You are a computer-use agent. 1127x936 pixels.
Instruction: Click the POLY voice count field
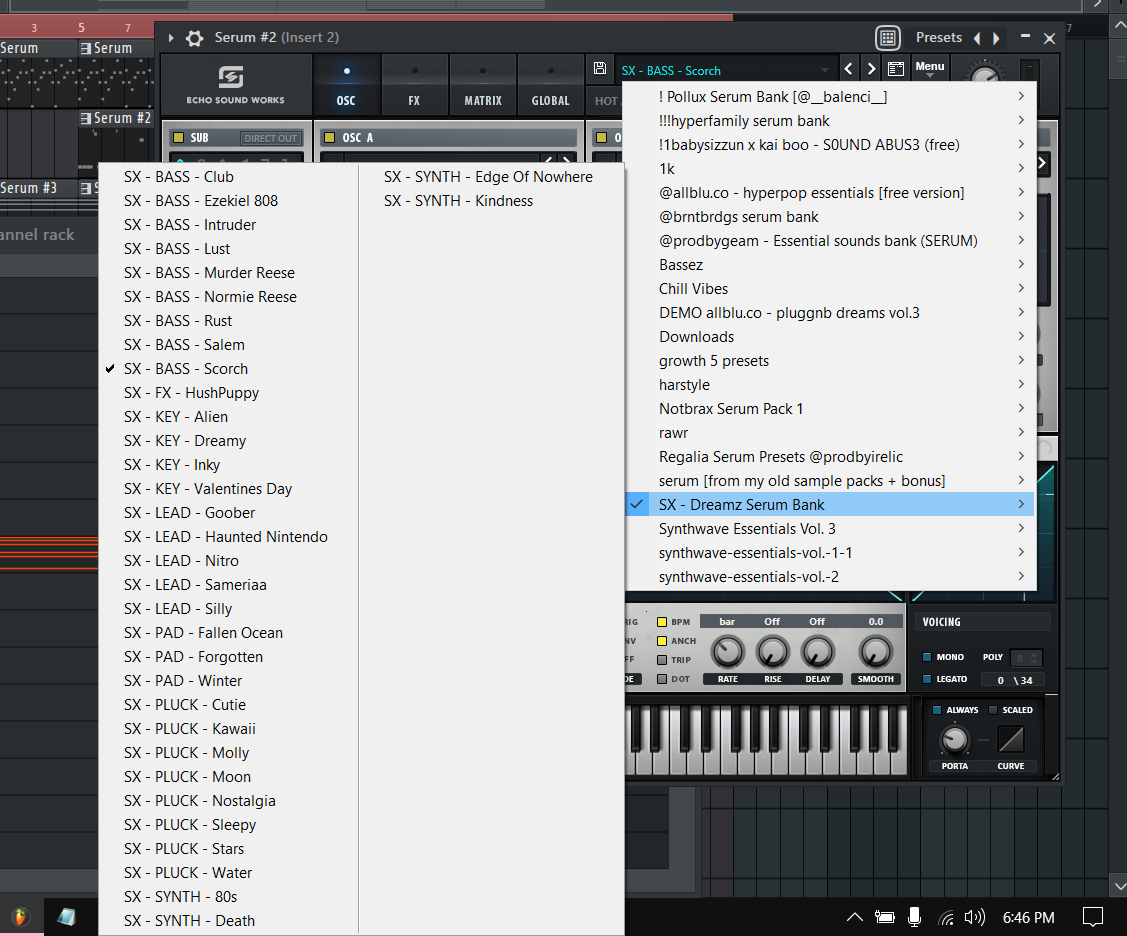tap(1026, 657)
